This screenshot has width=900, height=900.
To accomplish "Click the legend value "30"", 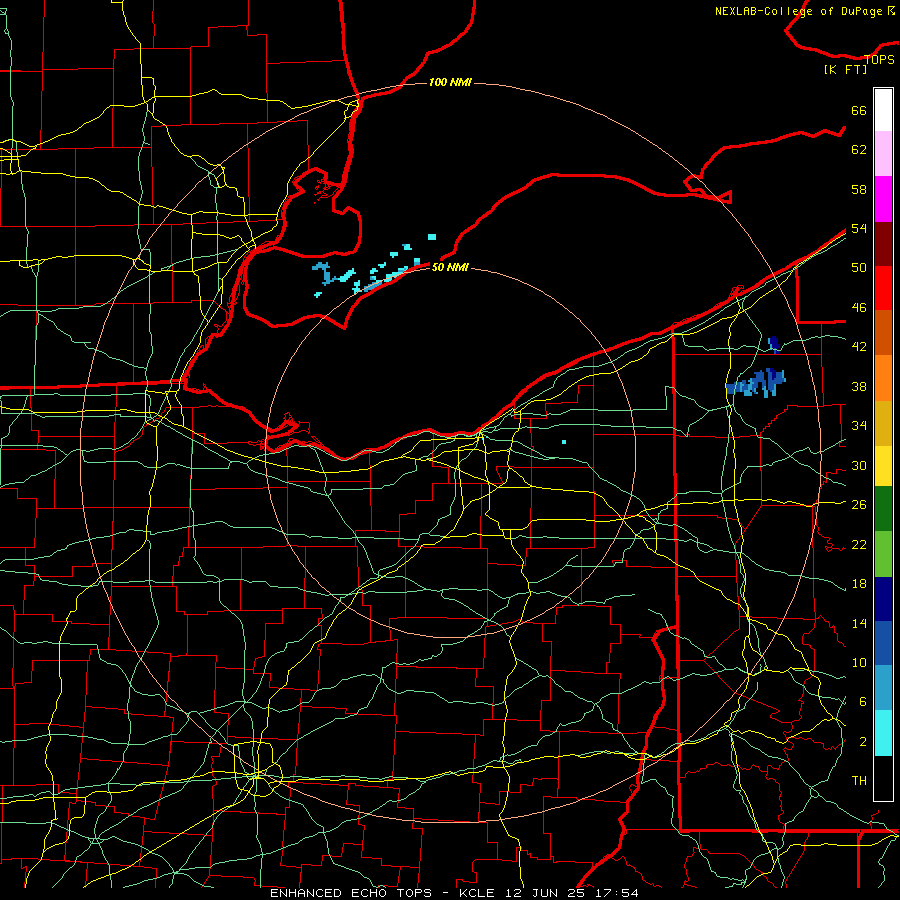I will [859, 465].
